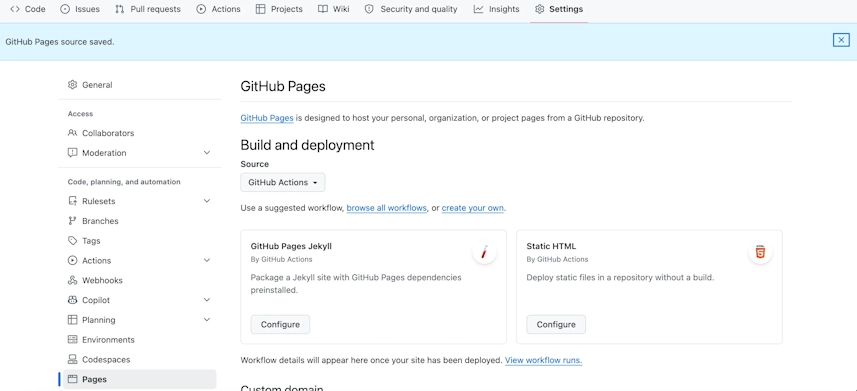Open the Wiki tab
Screen dimensions: 857x391
[333, 9]
